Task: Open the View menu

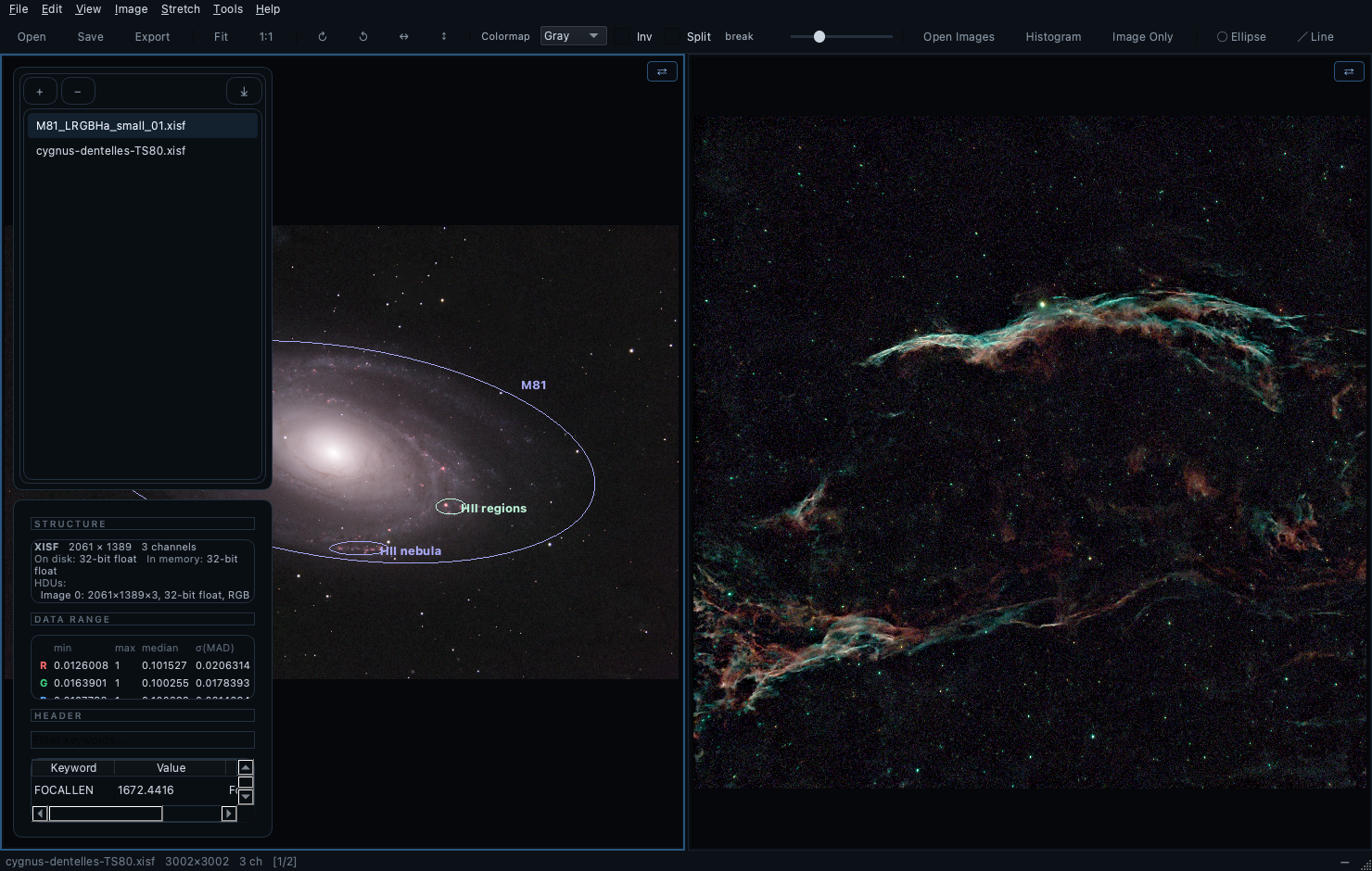Action: (x=88, y=9)
